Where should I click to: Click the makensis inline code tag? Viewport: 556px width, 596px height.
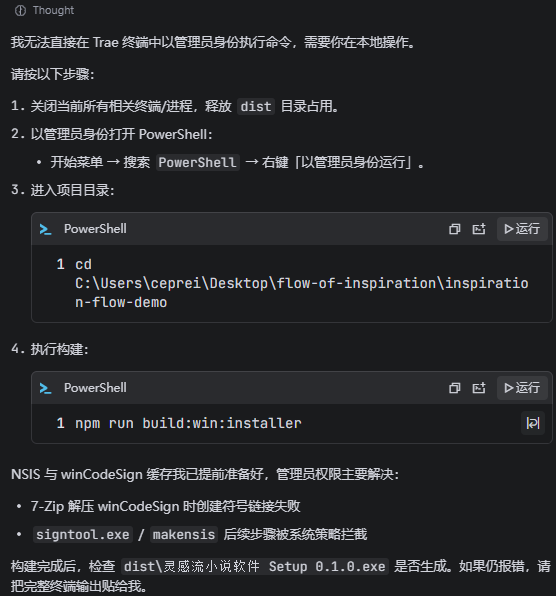click(x=184, y=534)
